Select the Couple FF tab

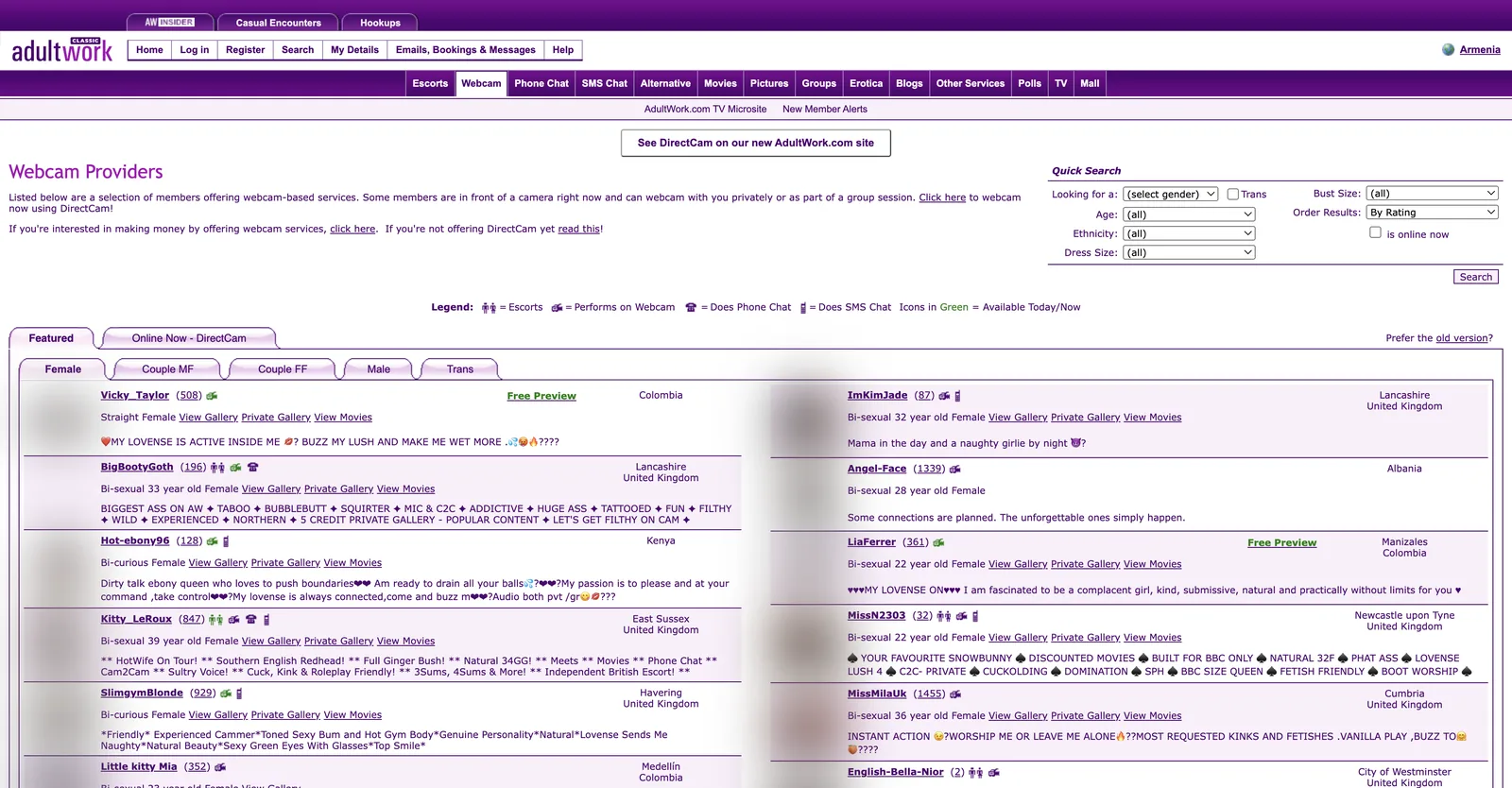click(283, 369)
